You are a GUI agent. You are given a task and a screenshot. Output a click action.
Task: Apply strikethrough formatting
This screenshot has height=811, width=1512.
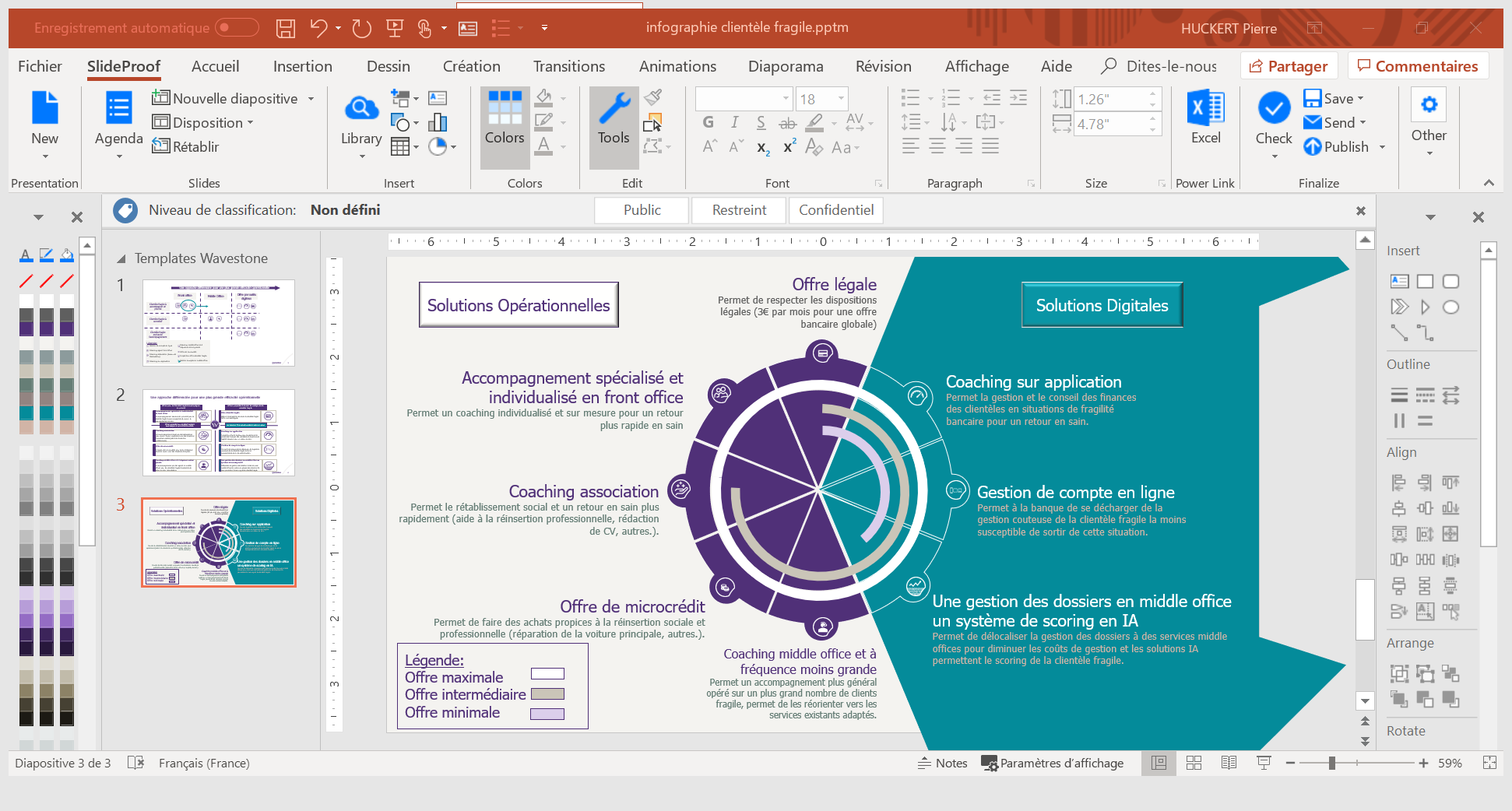click(787, 123)
